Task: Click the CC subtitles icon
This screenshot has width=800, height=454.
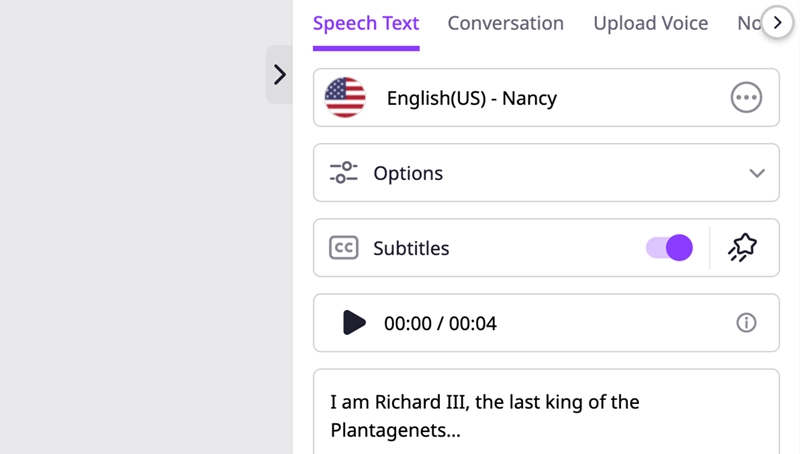Action: click(x=343, y=248)
